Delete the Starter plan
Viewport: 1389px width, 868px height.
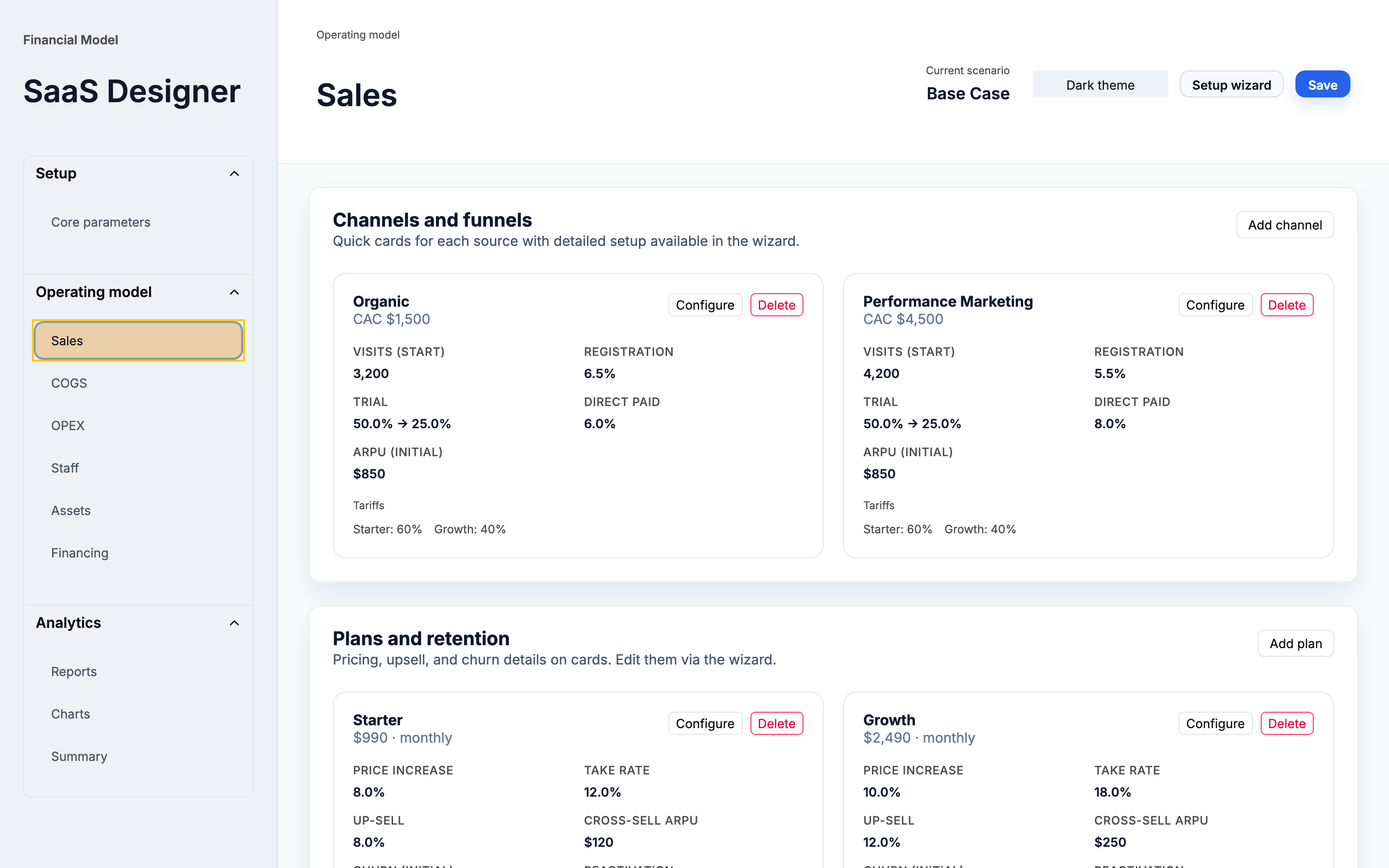pos(776,723)
